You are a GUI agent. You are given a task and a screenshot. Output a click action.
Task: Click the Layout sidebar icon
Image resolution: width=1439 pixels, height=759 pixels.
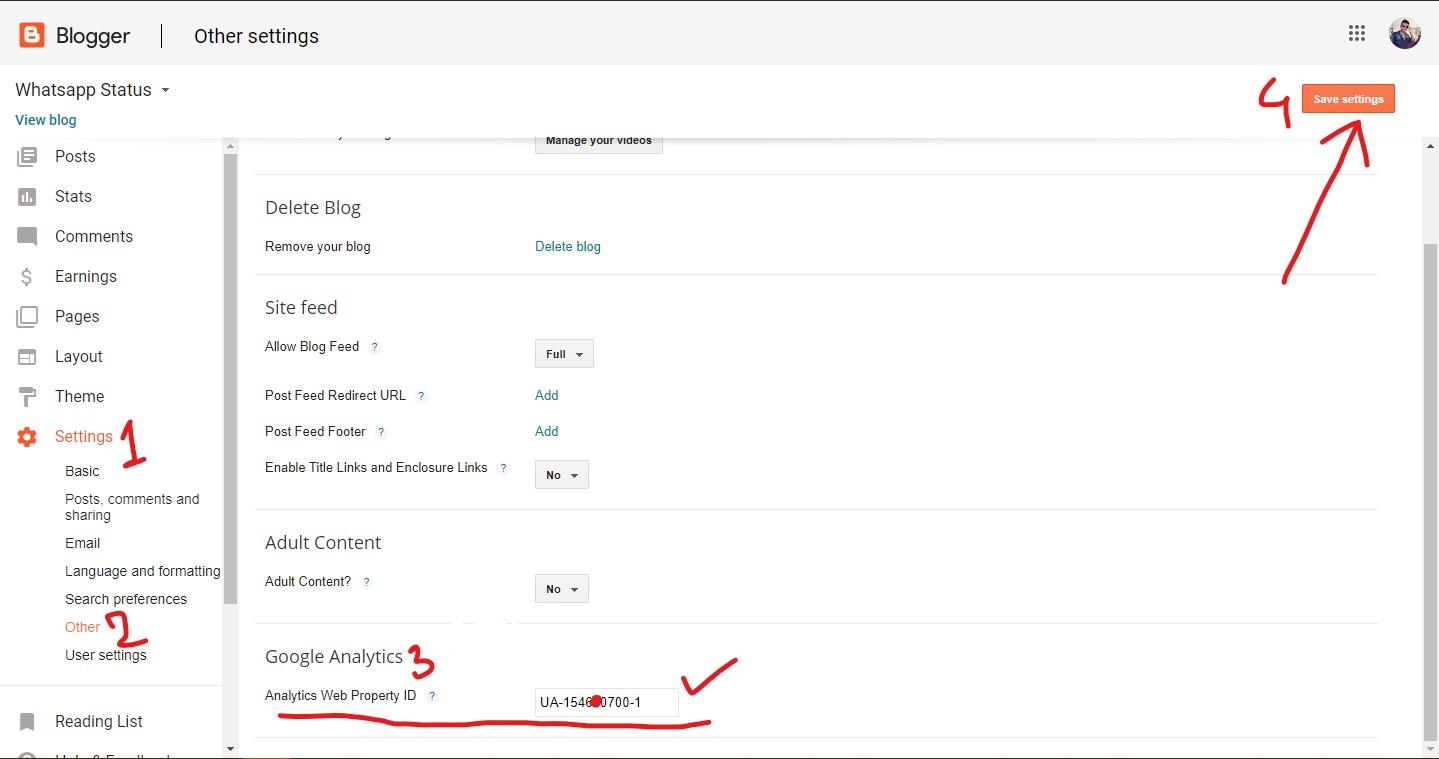tap(27, 357)
